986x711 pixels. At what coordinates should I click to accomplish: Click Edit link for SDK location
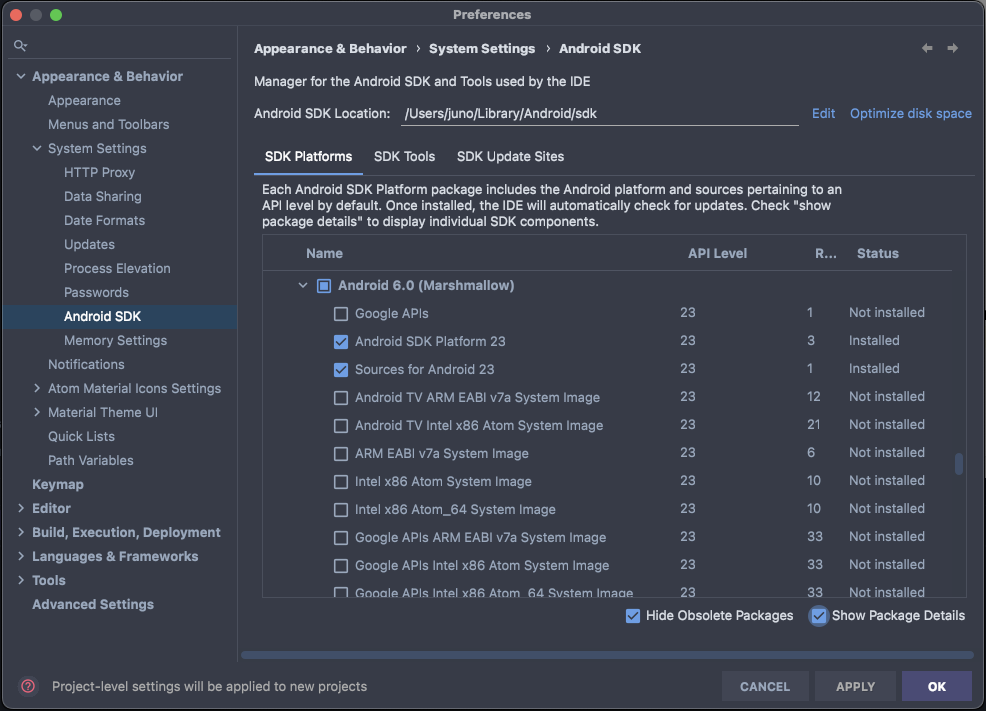click(x=823, y=114)
